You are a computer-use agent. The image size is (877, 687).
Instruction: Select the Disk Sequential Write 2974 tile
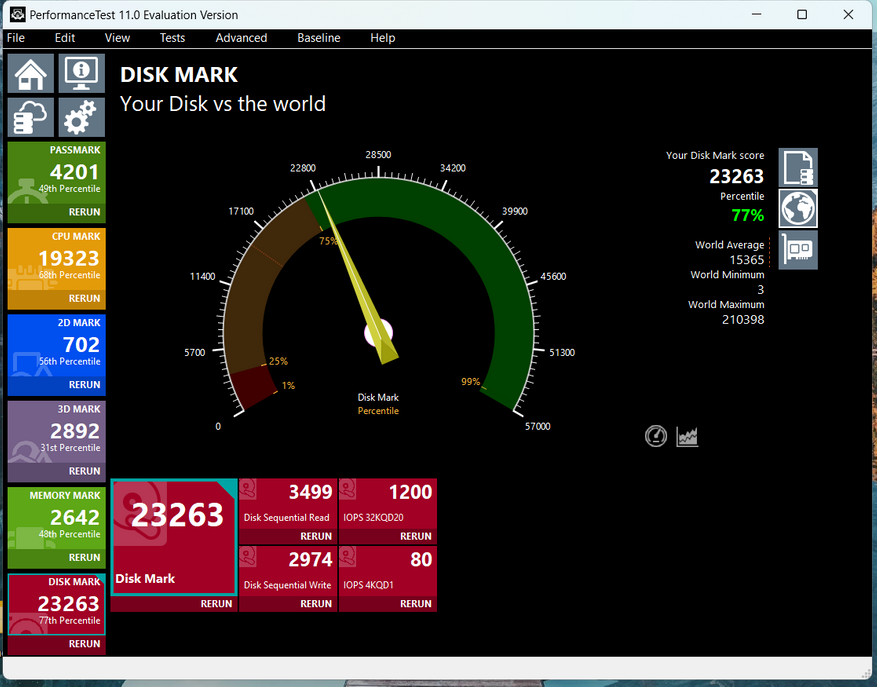[288, 571]
